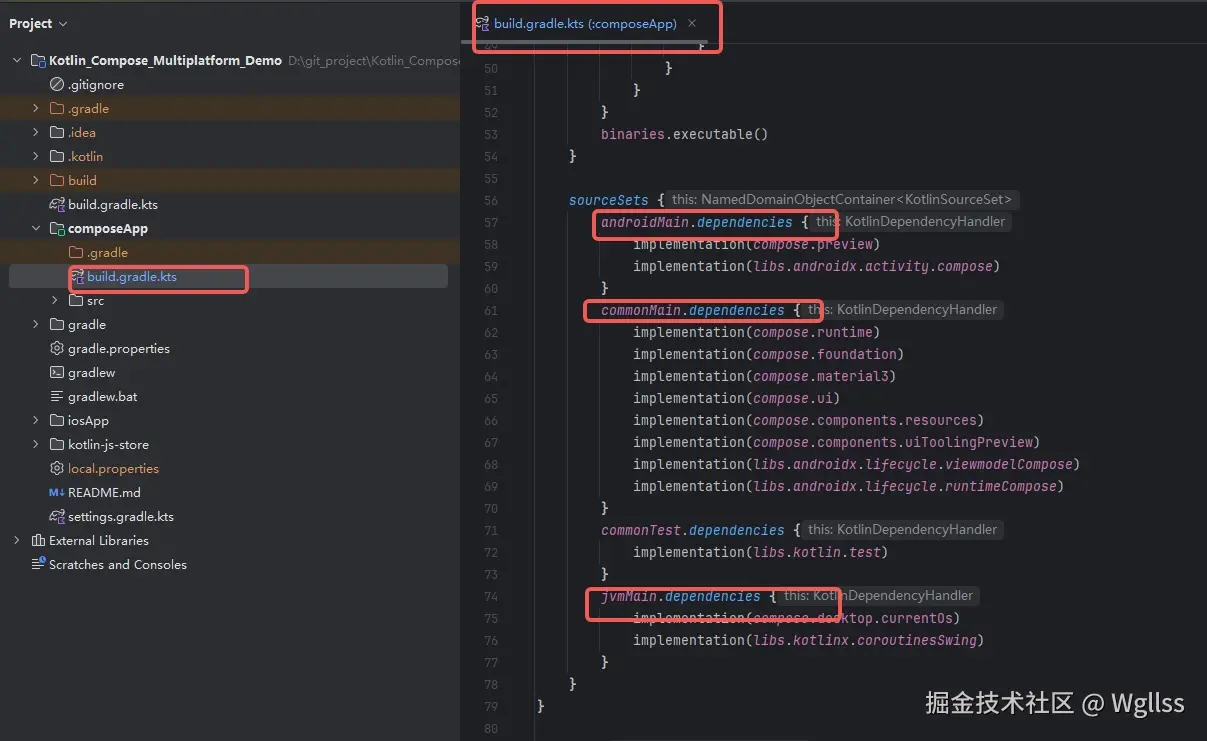Viewport: 1207px width, 741px height.
Task: Select Scratches and Consoles entry
Action: click(x=118, y=564)
